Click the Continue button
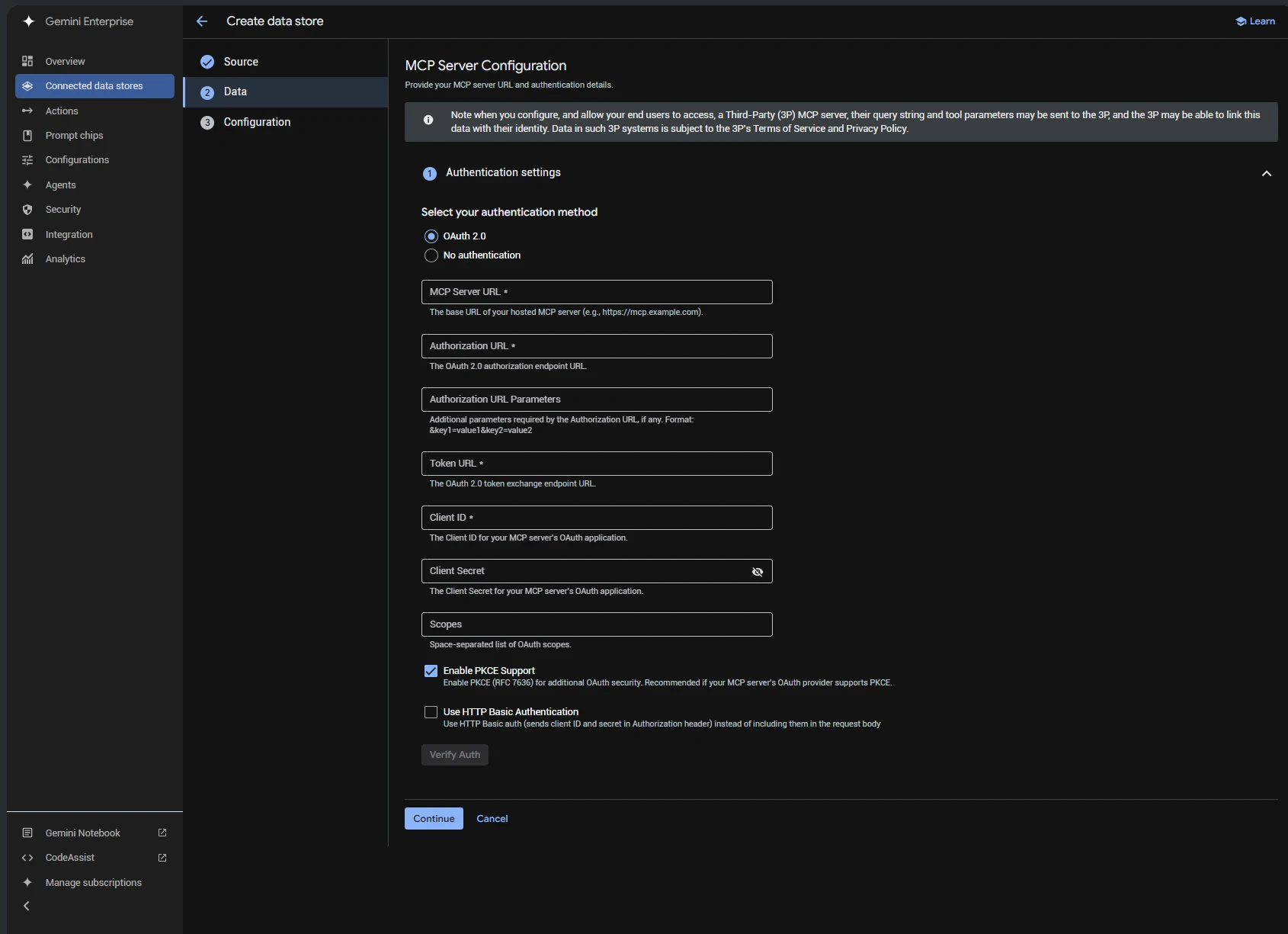This screenshot has height=934, width=1288. coord(434,819)
